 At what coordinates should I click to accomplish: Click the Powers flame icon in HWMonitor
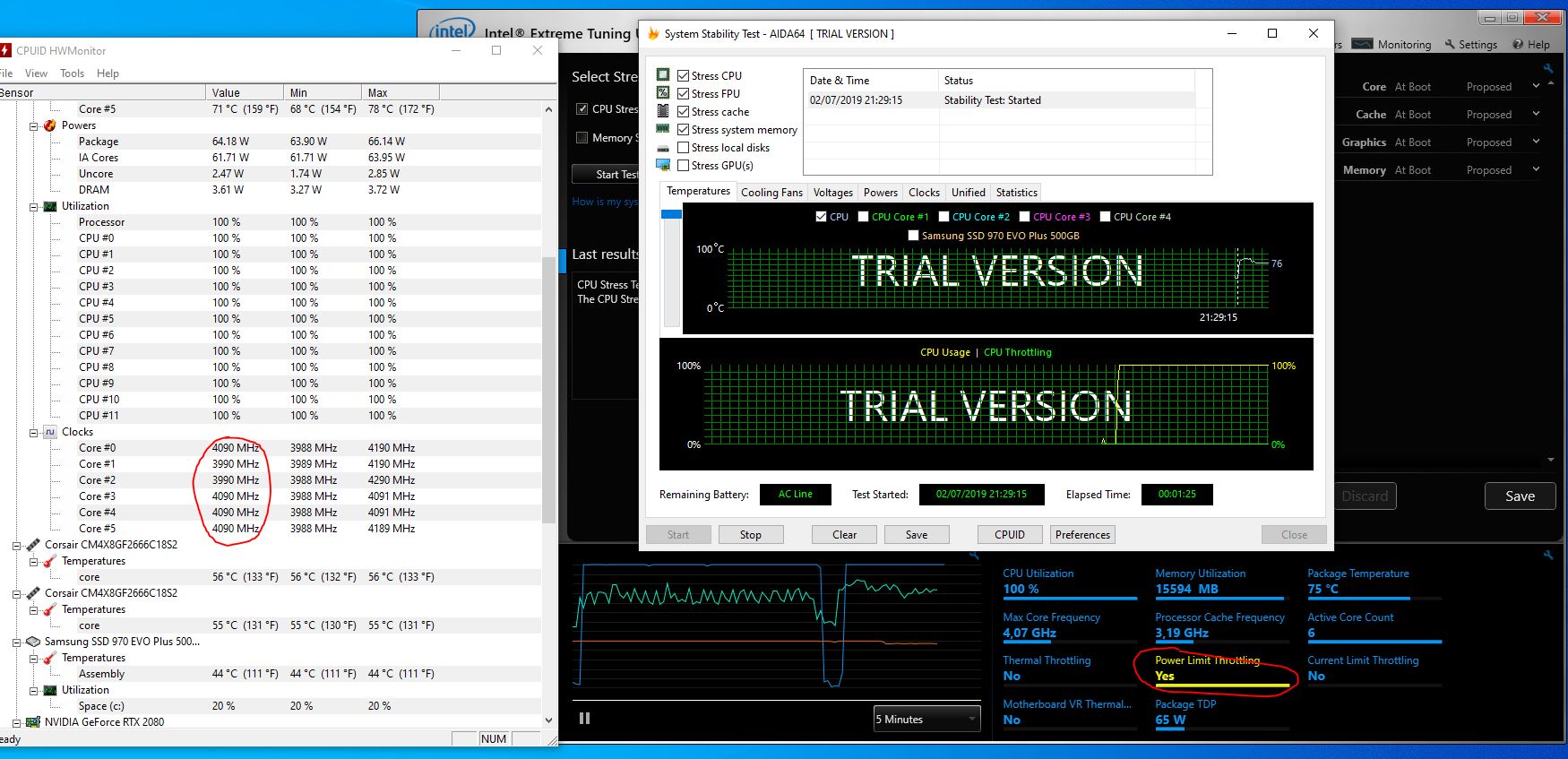[50, 125]
